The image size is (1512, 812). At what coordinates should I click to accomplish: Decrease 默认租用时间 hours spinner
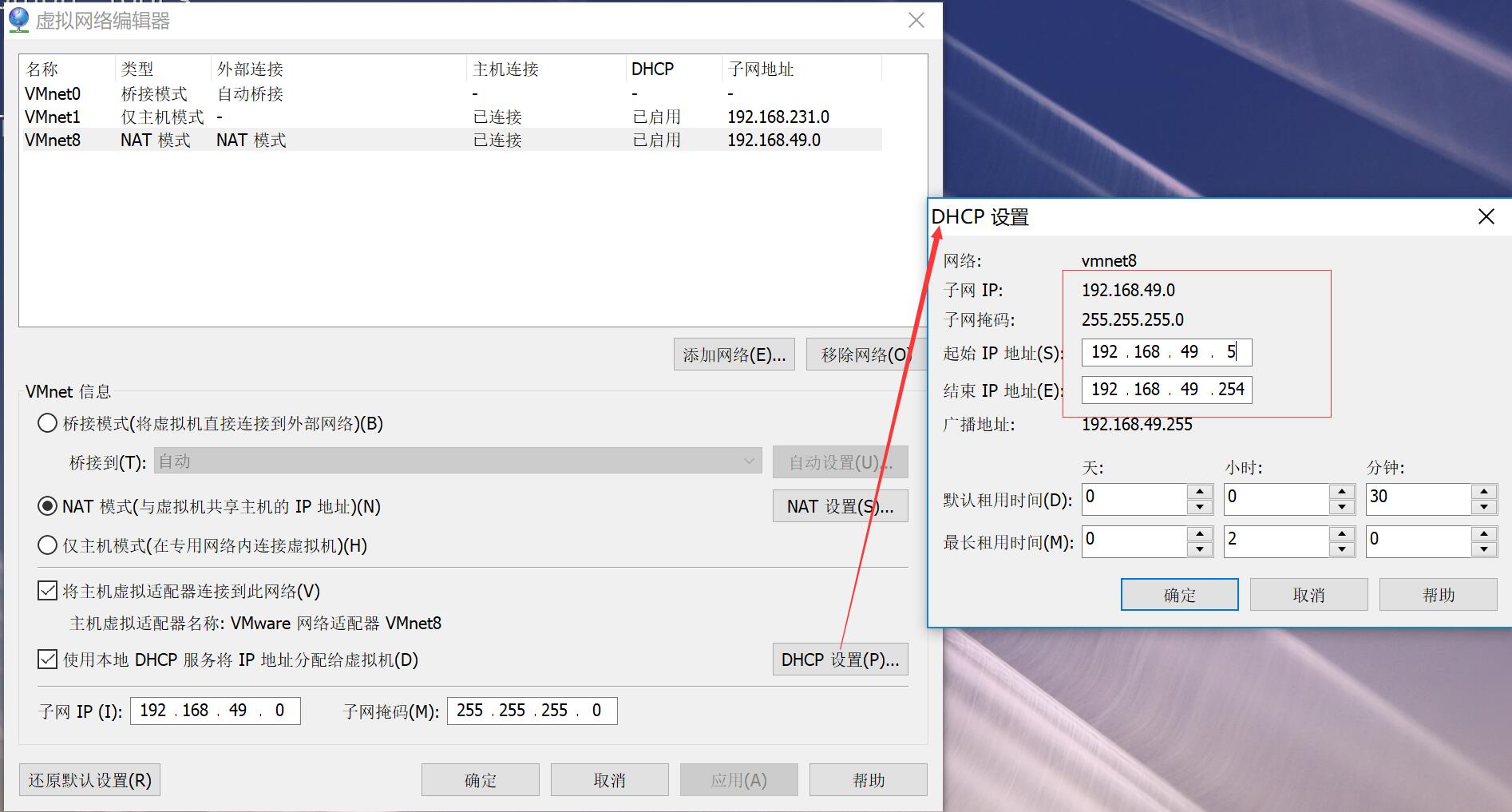point(1342,507)
